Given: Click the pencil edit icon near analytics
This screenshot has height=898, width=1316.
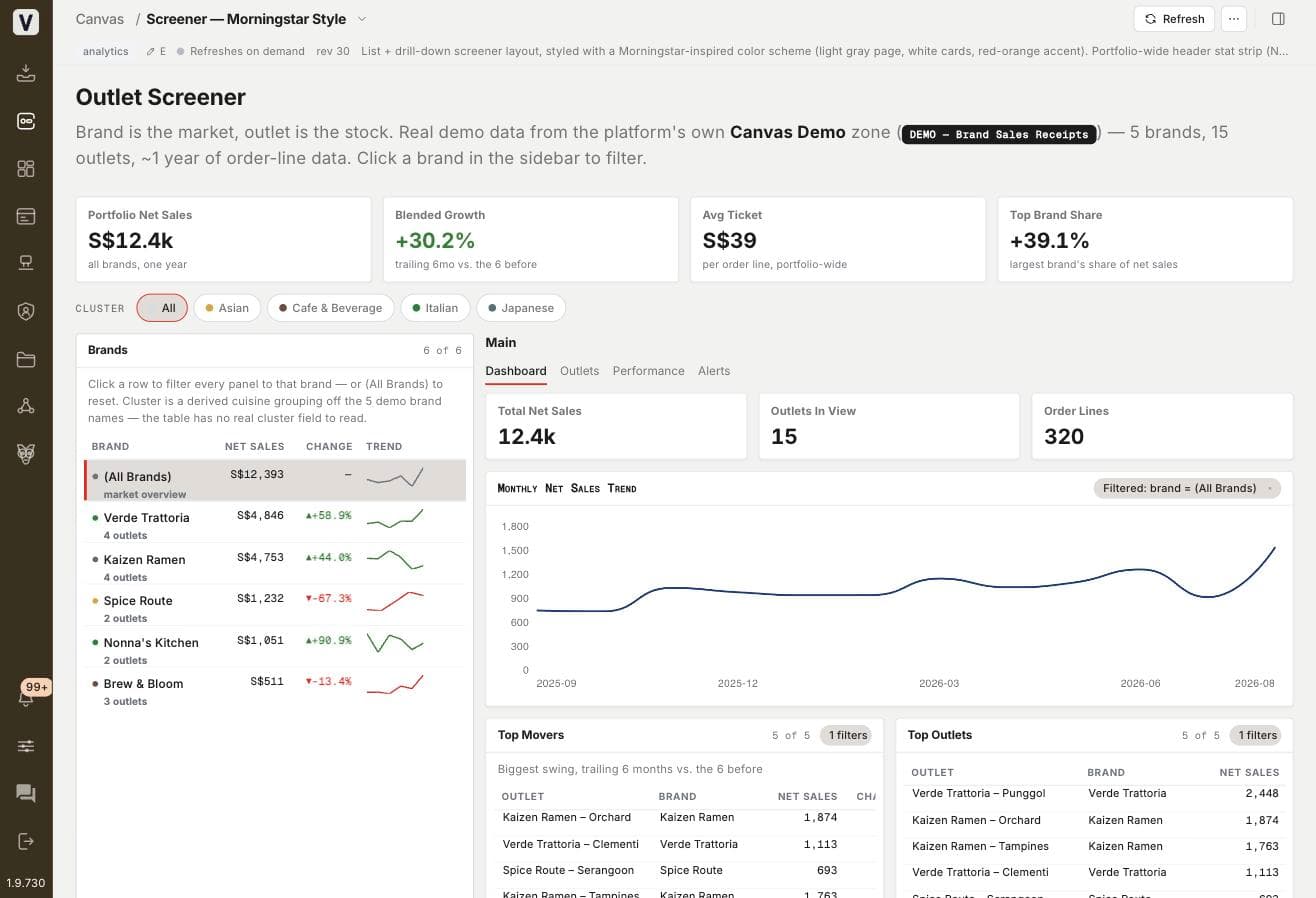Looking at the screenshot, I should pos(150,51).
